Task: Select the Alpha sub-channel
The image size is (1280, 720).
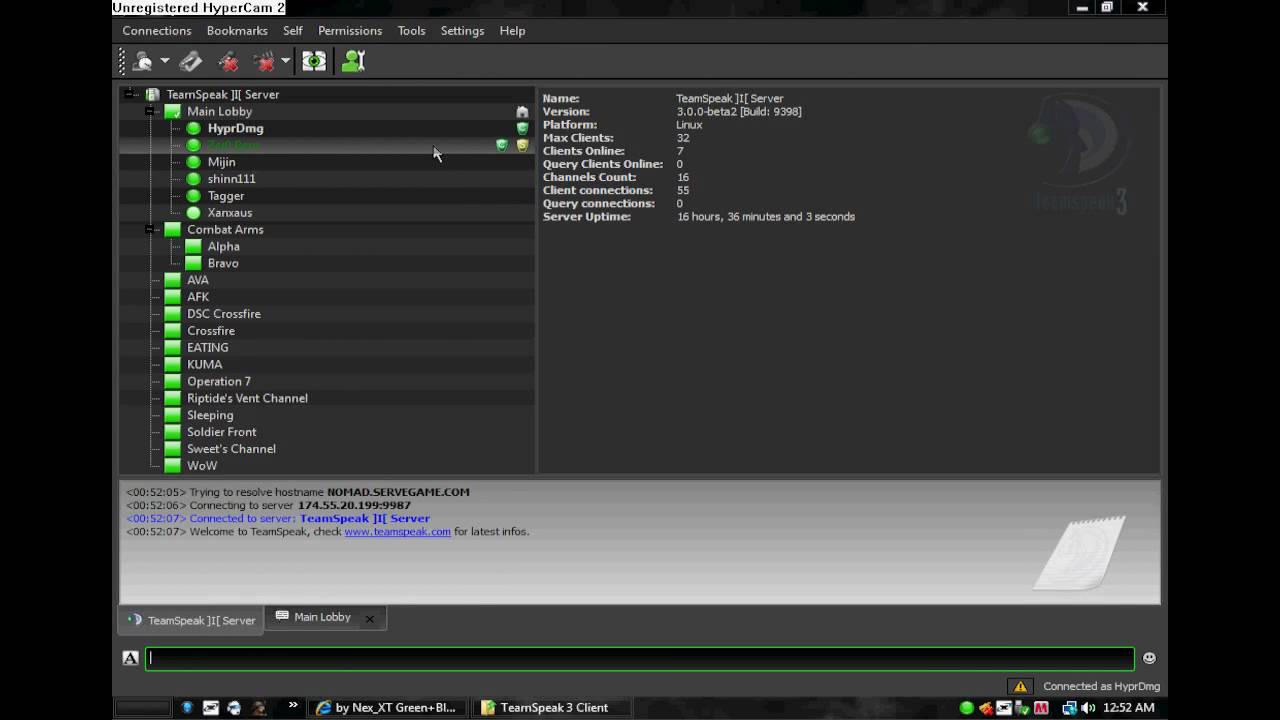Action: 223,246
